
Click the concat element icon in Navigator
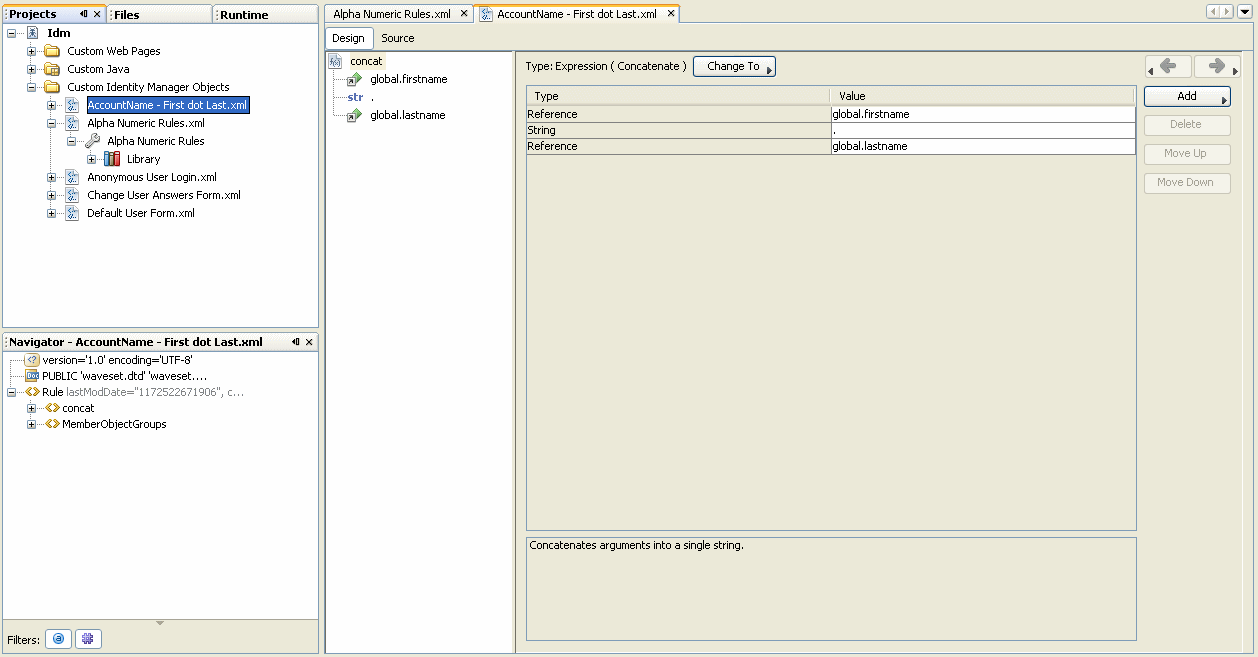[52, 408]
